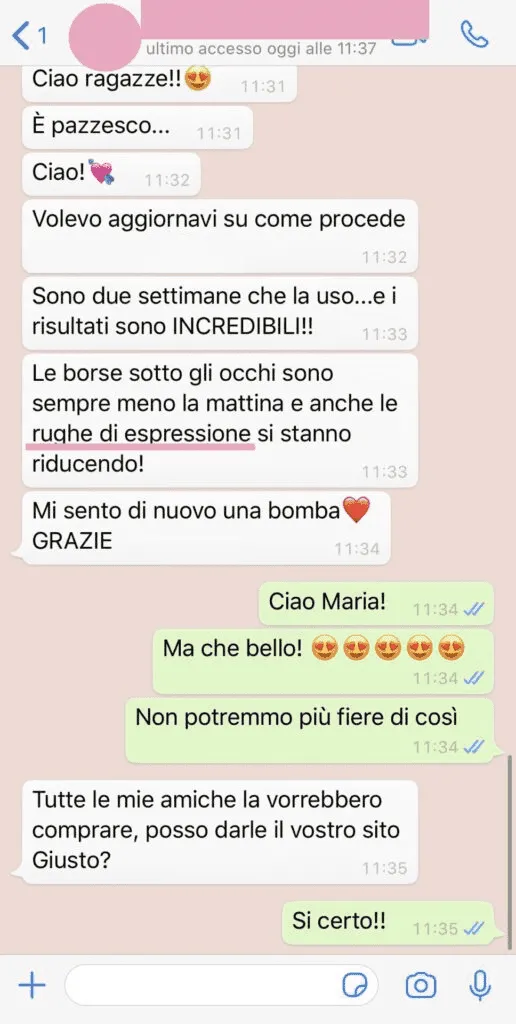Tap the 'È pazzesco...' message
516x1024 pixels.
[137, 127]
